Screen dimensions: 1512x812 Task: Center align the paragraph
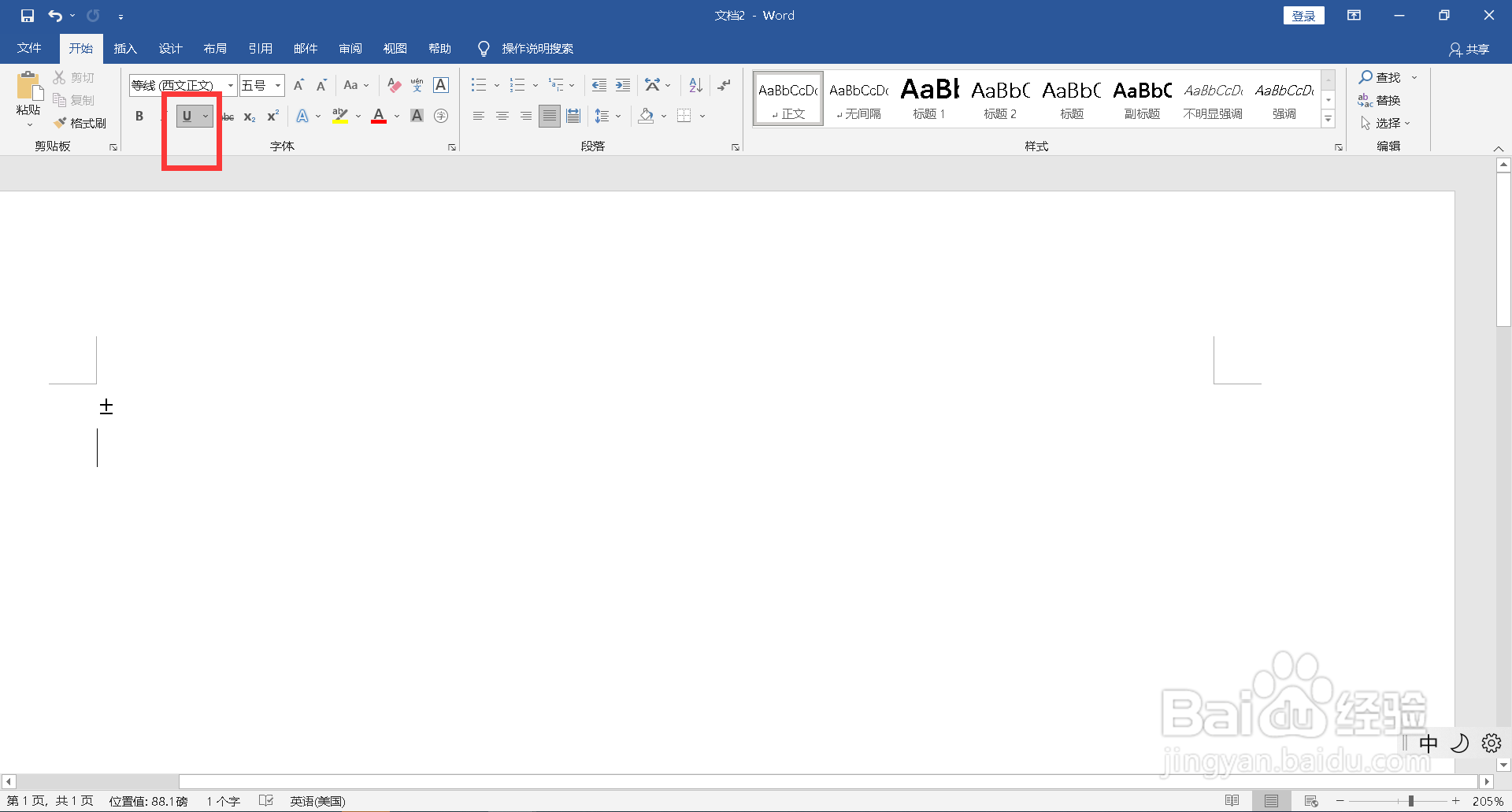(502, 116)
